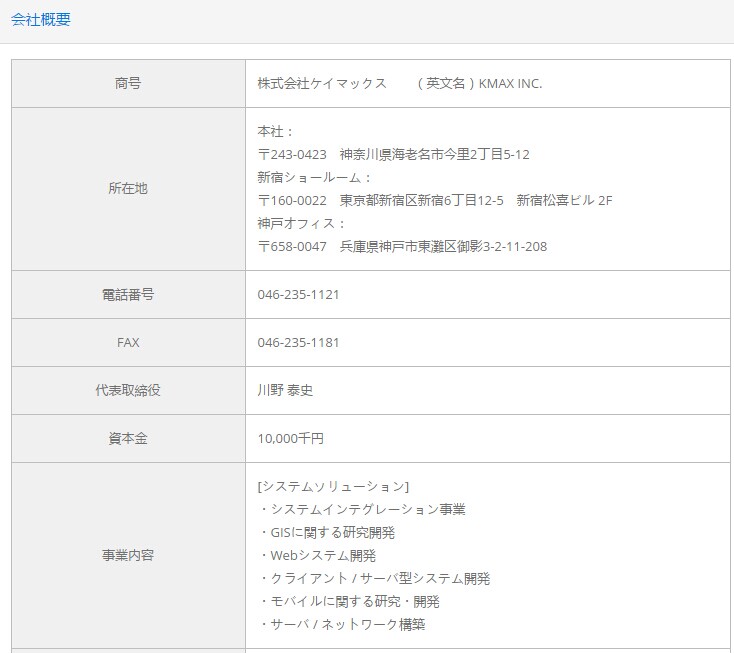This screenshot has height=653, width=734.
Task: Click the capital value 10,000千円
Action: click(x=291, y=439)
